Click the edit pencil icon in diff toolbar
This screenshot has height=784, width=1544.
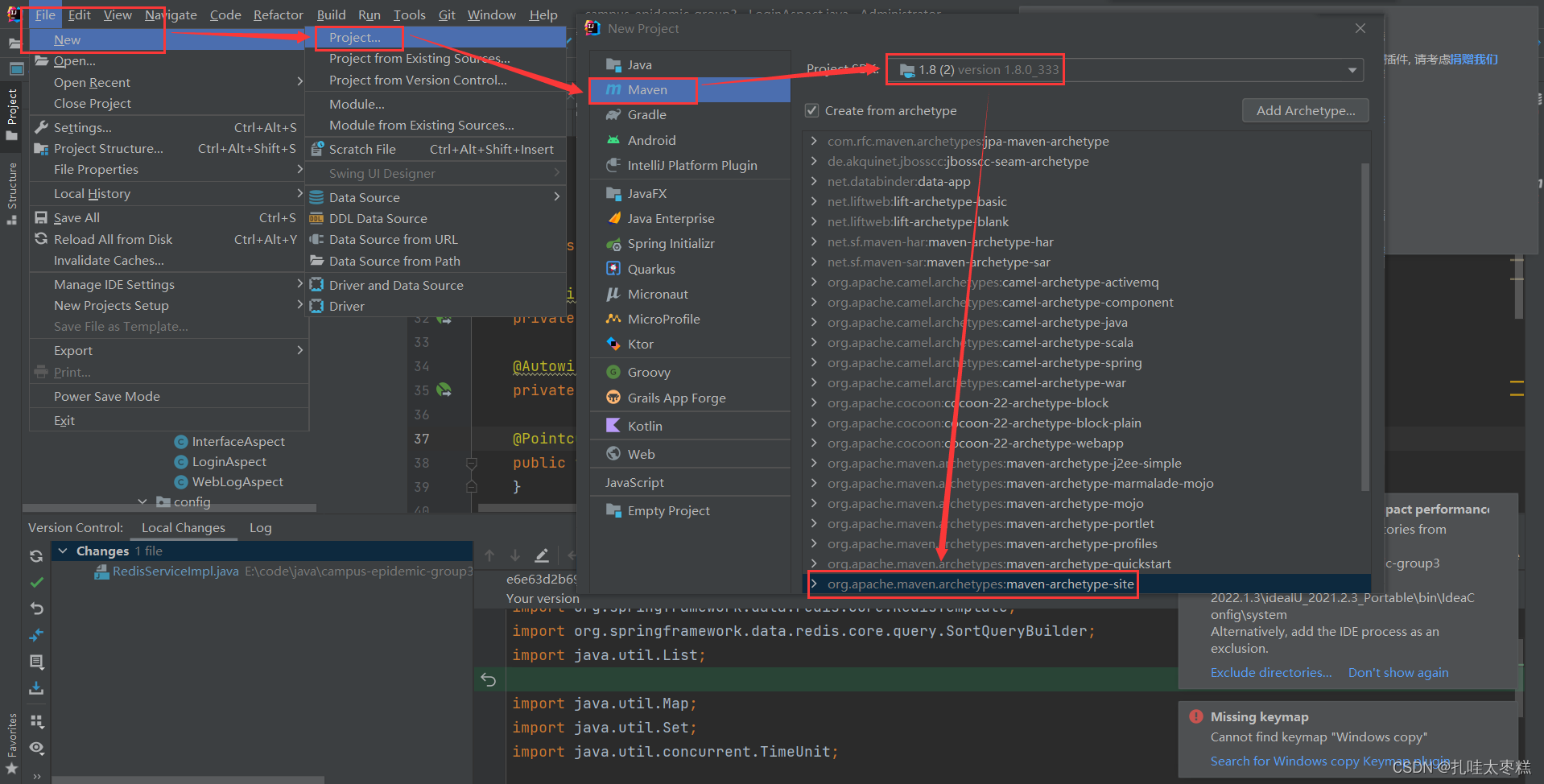542,555
